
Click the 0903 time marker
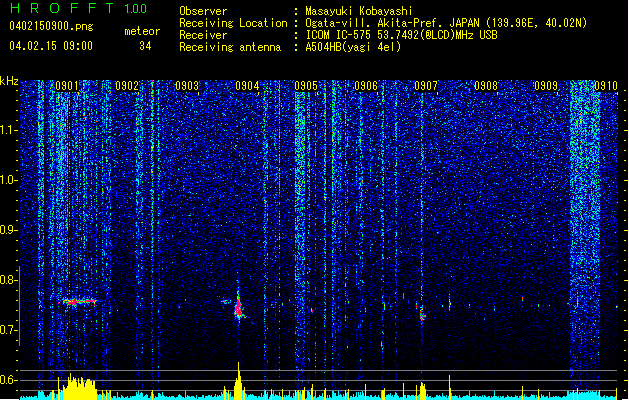point(187,86)
